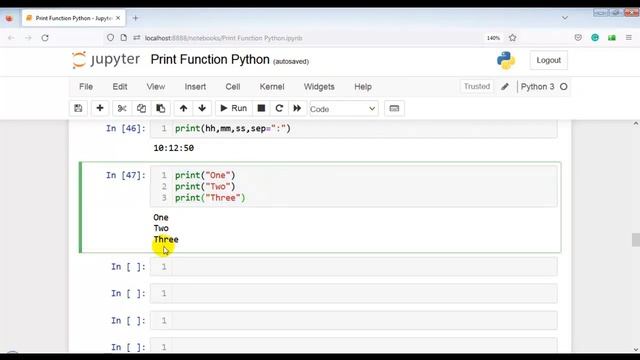Move selected cell up arrow
This screenshot has width=640, height=360.
[x=183, y=109]
